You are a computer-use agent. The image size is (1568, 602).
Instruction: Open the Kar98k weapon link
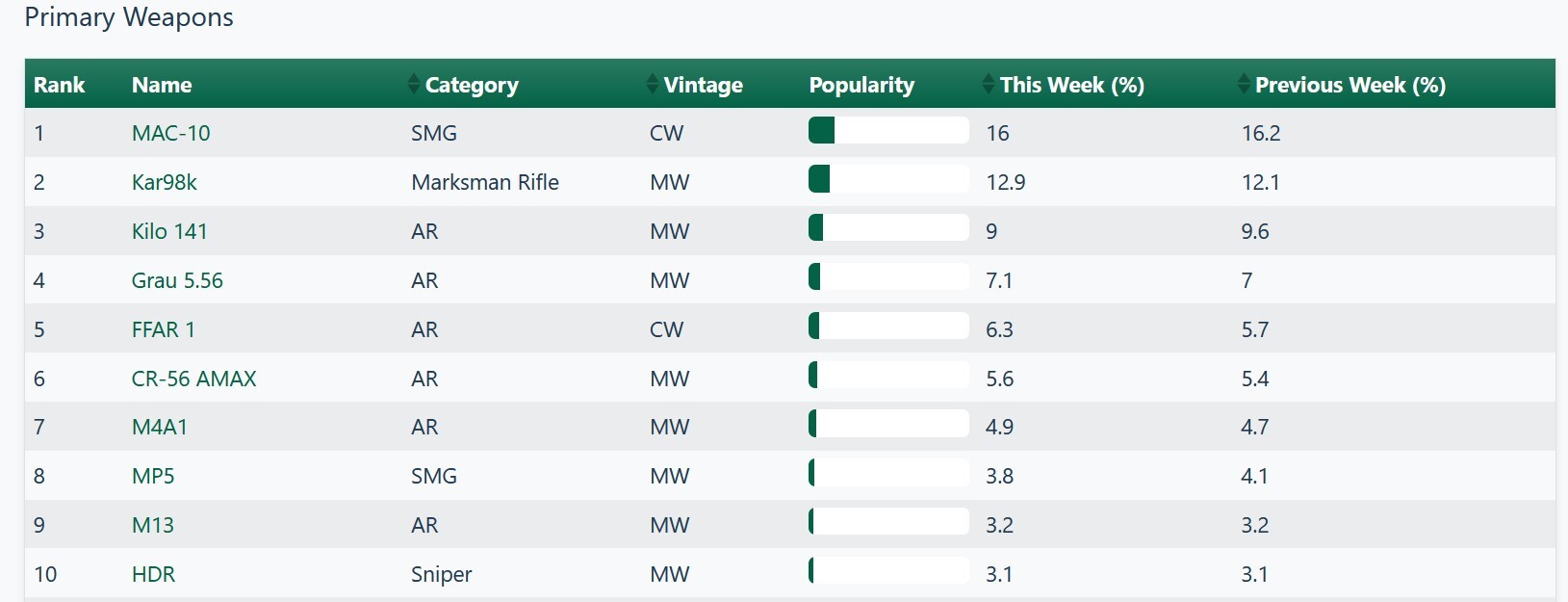[164, 182]
